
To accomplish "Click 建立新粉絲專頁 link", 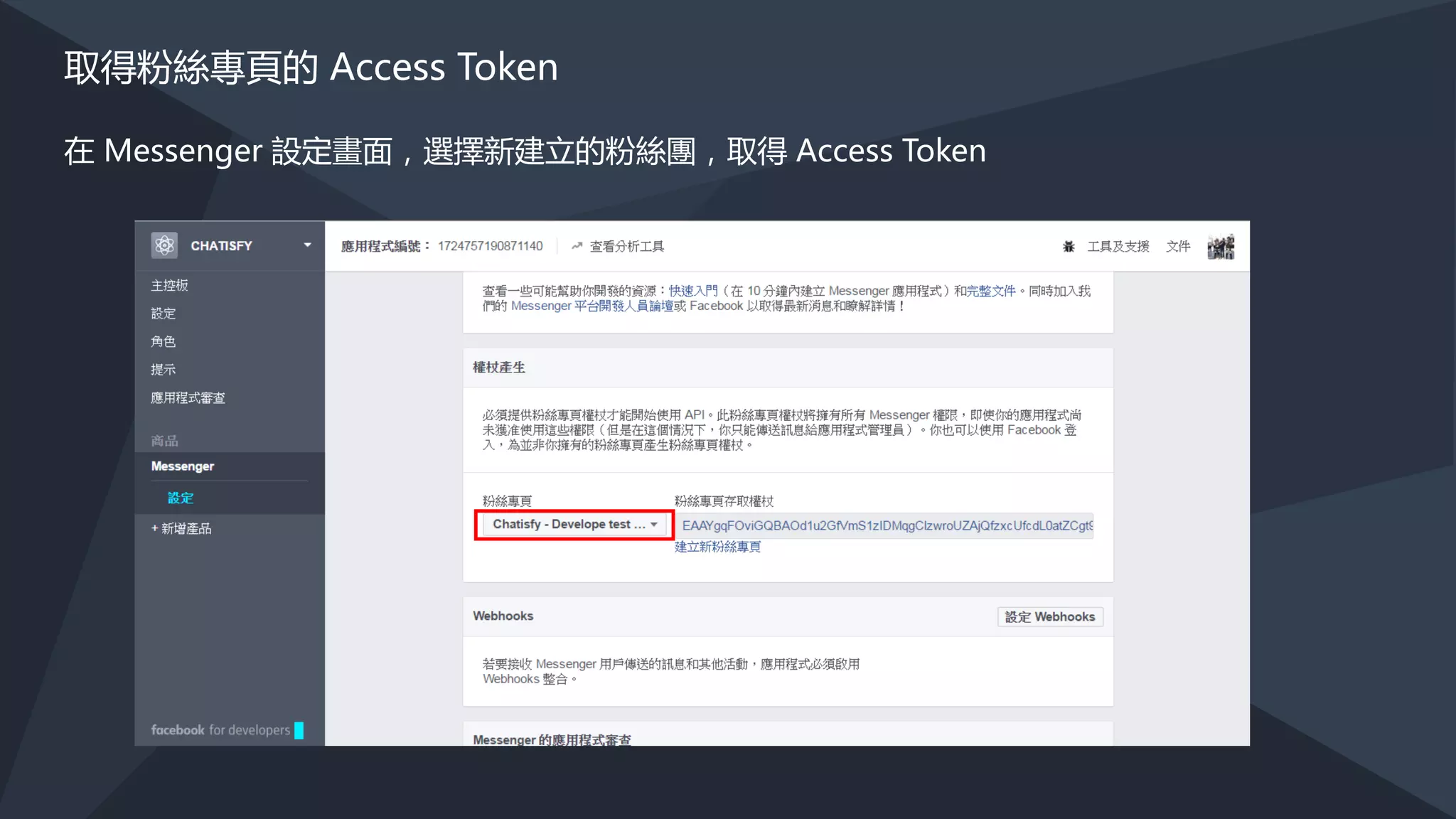I will (717, 547).
